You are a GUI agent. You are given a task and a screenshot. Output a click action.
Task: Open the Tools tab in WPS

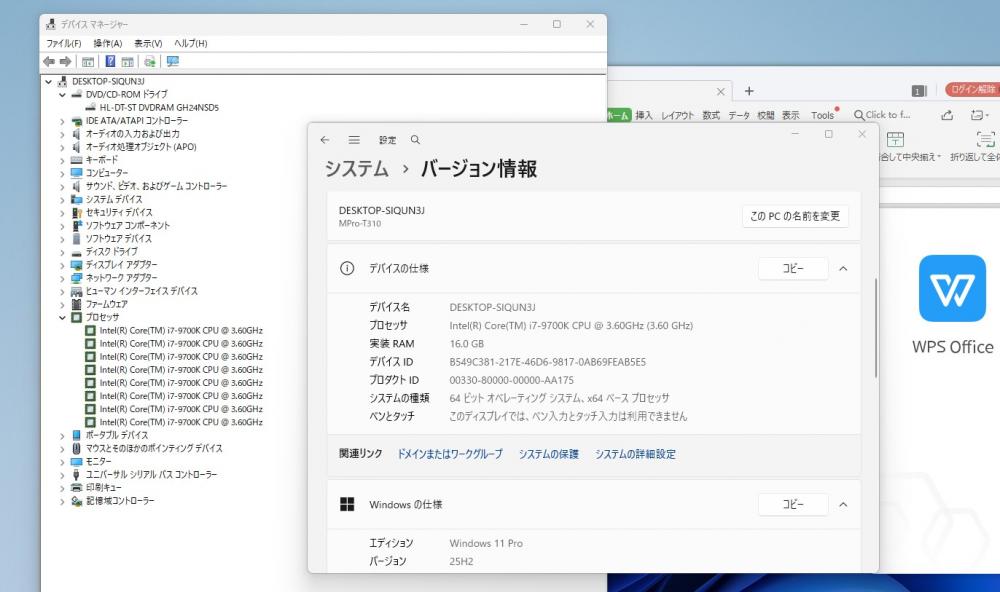[x=823, y=115]
